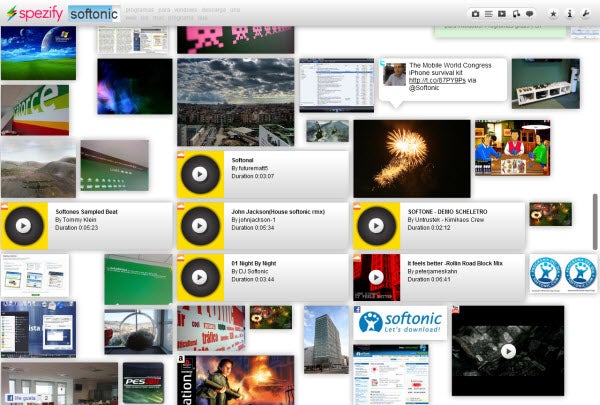Filter results by video with film icon
Image resolution: width=600 pixels, height=405 pixels.
click(x=502, y=14)
